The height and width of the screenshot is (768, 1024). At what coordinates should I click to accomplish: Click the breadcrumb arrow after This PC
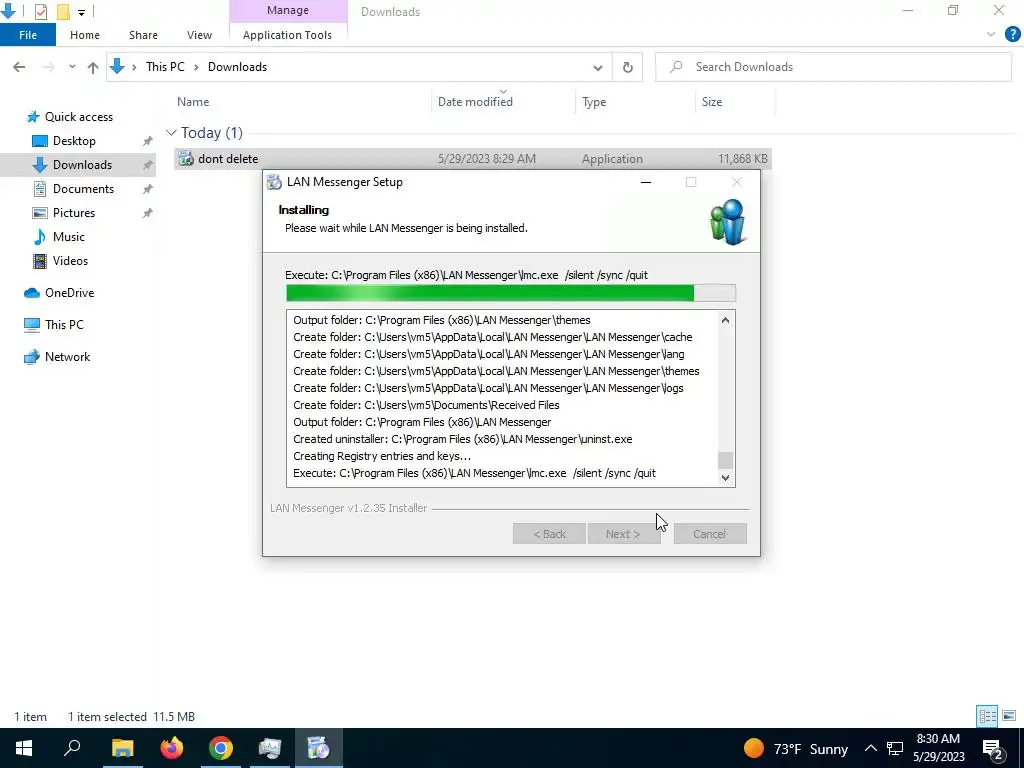[x=196, y=67]
